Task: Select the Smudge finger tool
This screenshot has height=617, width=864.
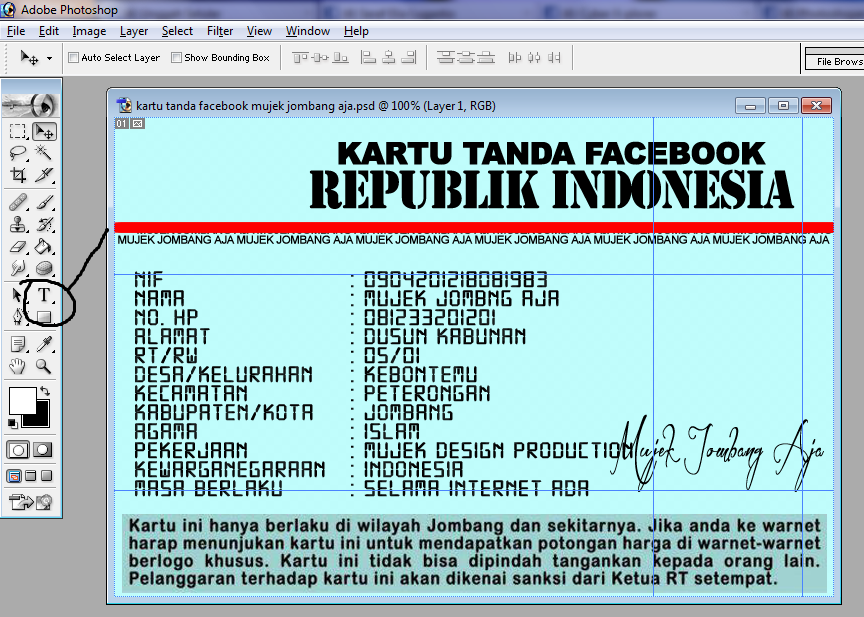Action: tap(18, 268)
